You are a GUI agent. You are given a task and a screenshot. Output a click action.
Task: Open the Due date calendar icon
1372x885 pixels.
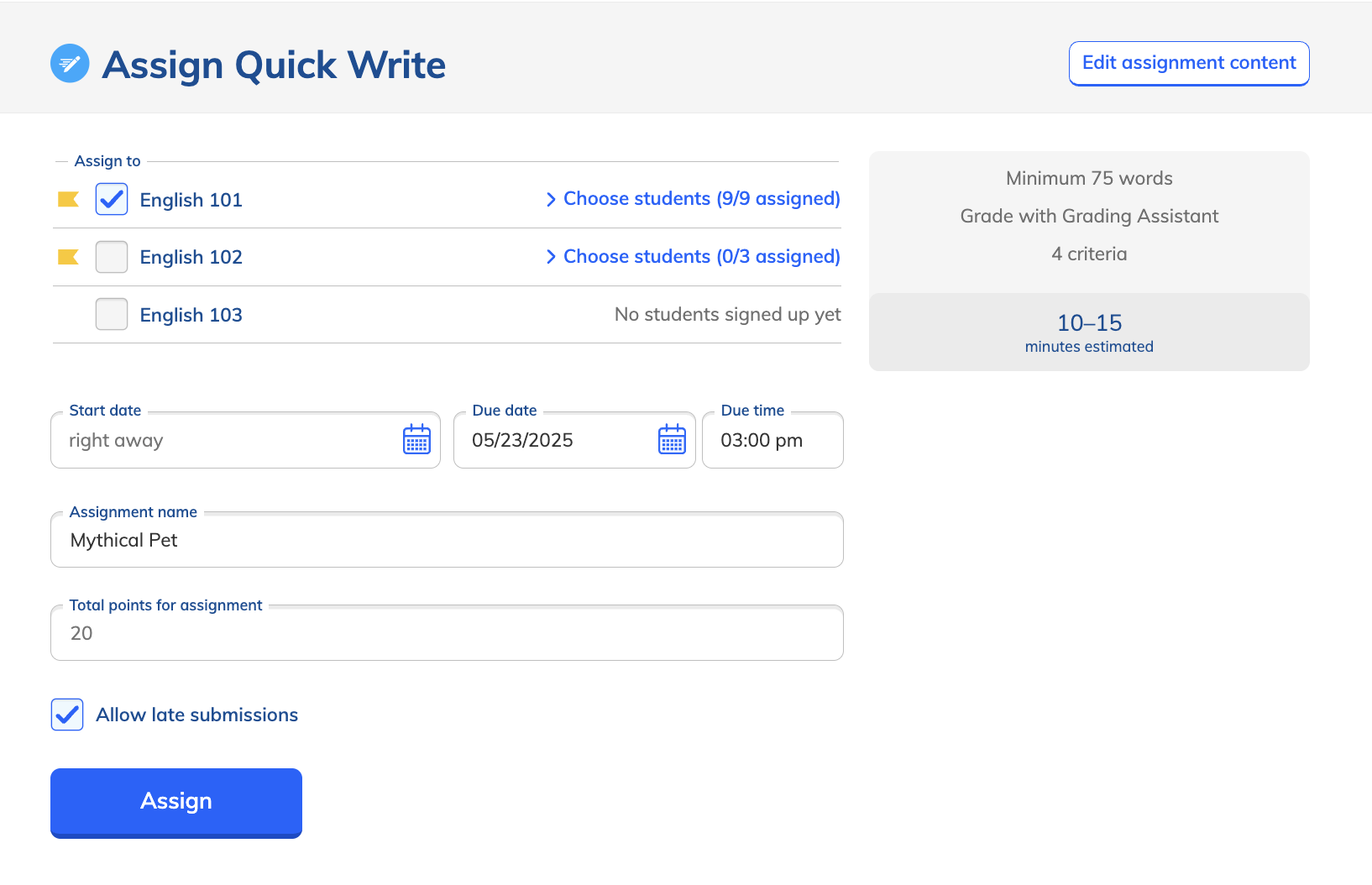(672, 439)
